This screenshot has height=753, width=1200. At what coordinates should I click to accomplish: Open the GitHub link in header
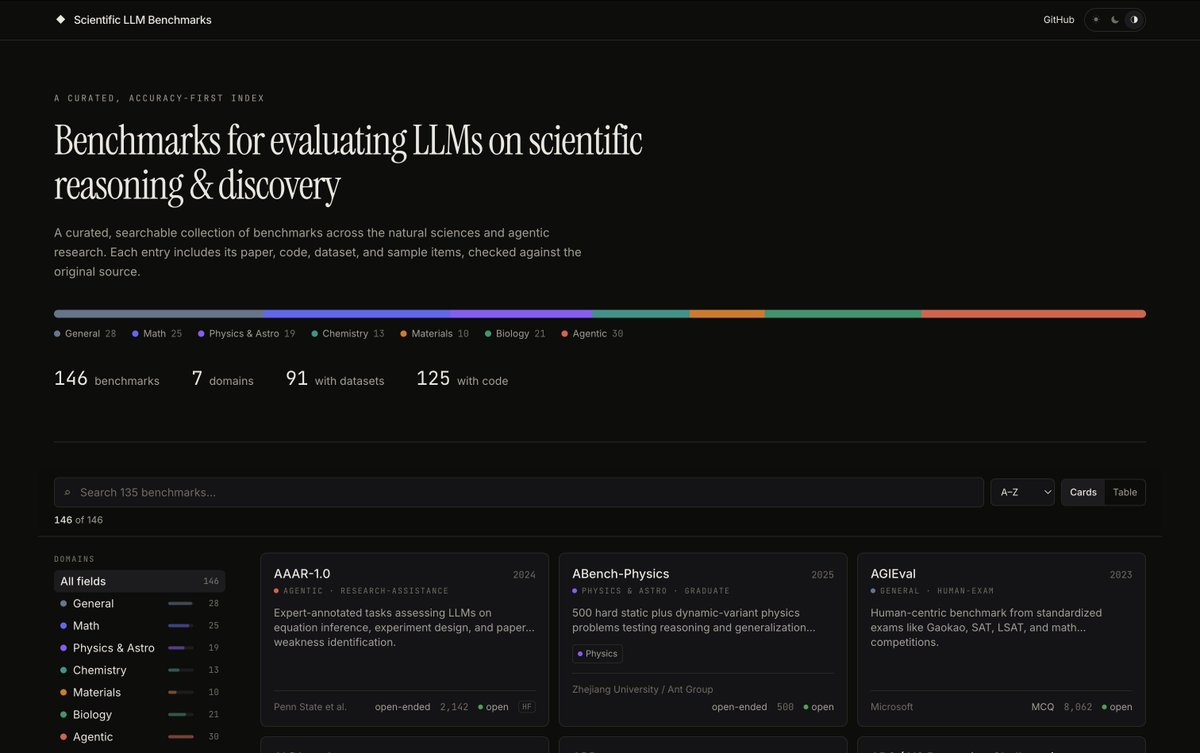coord(1059,19)
